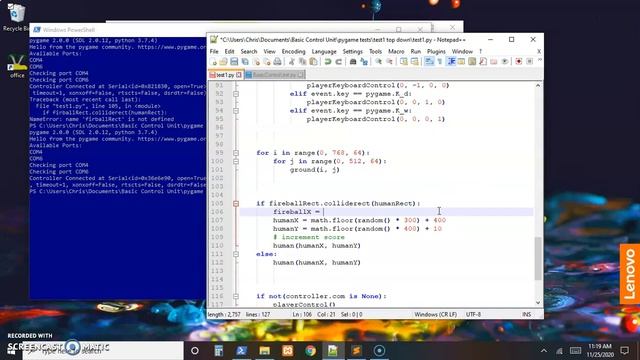
Task: Start macro recording with red record icon
Action: (x=518, y=62)
